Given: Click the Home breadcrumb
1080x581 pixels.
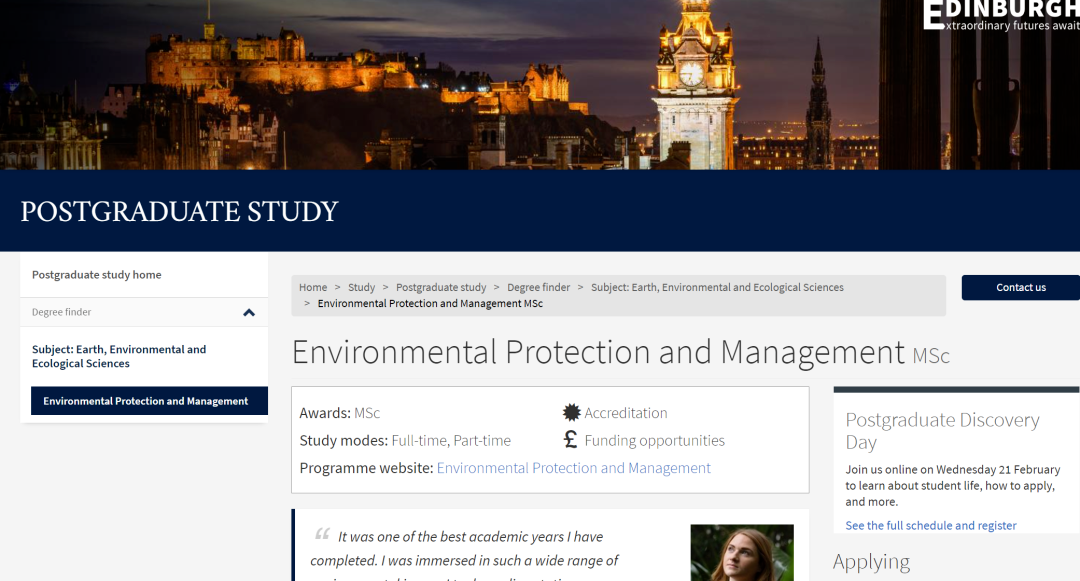Looking at the screenshot, I should tap(313, 287).
